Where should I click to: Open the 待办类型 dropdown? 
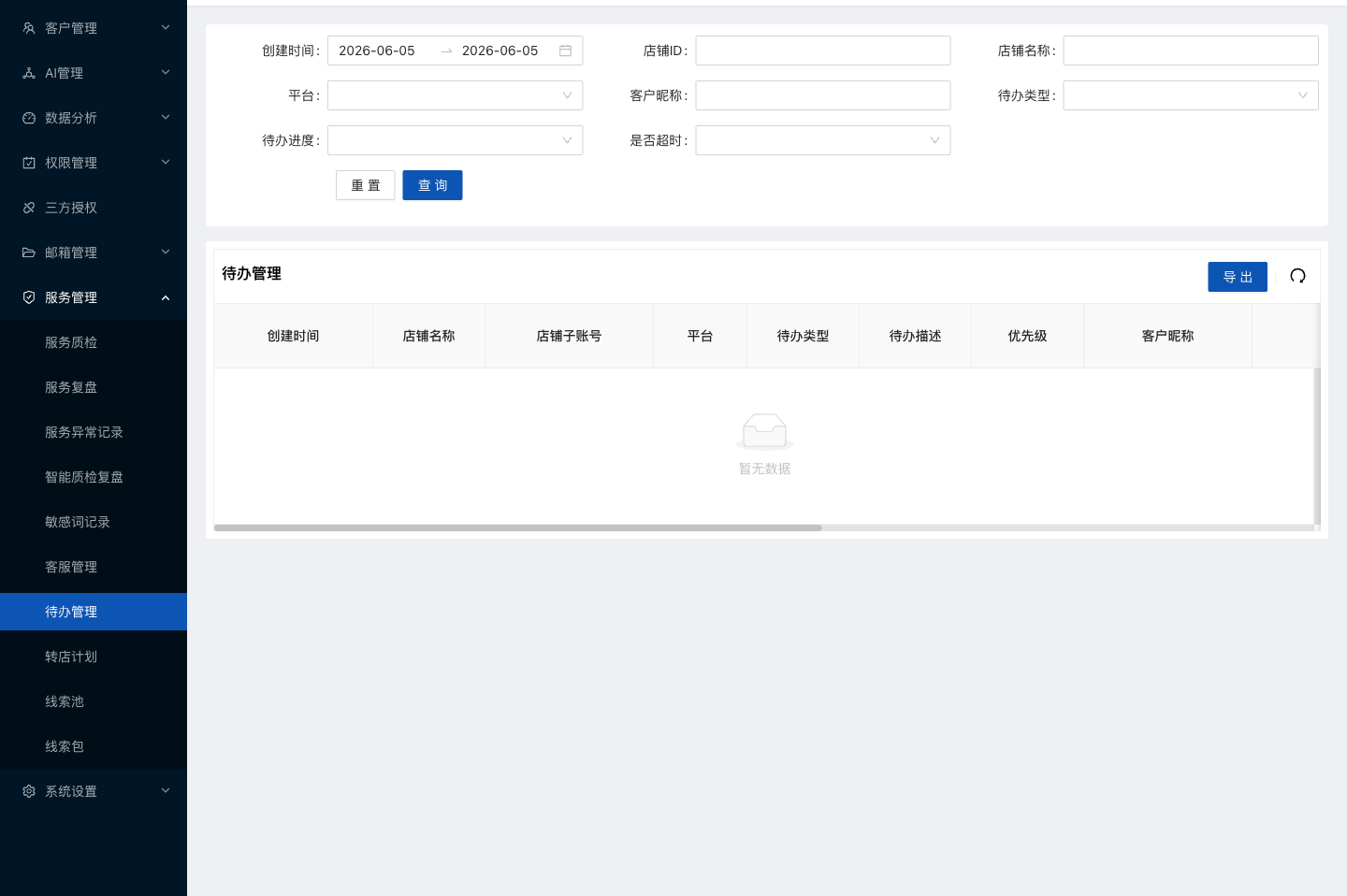(x=1191, y=95)
